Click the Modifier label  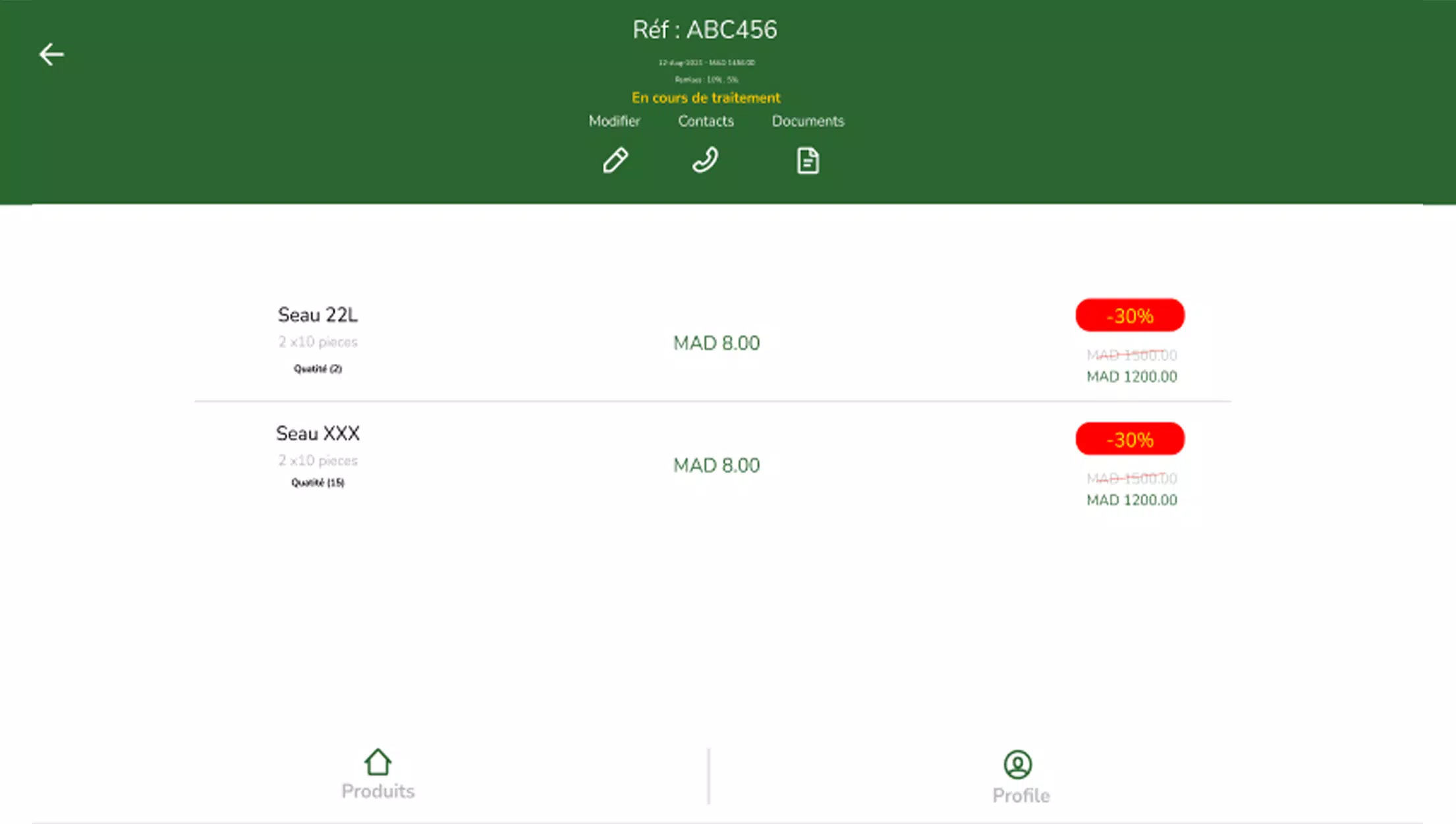pos(614,121)
